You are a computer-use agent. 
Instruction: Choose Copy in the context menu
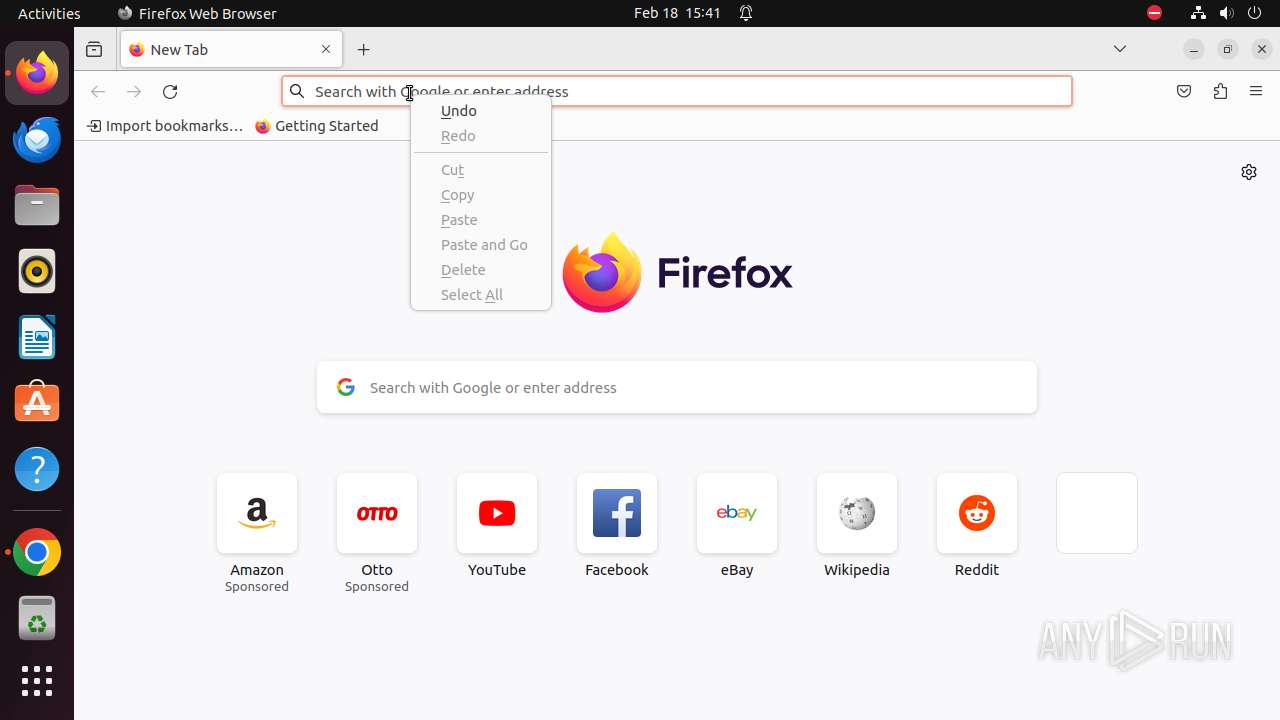(x=481, y=195)
